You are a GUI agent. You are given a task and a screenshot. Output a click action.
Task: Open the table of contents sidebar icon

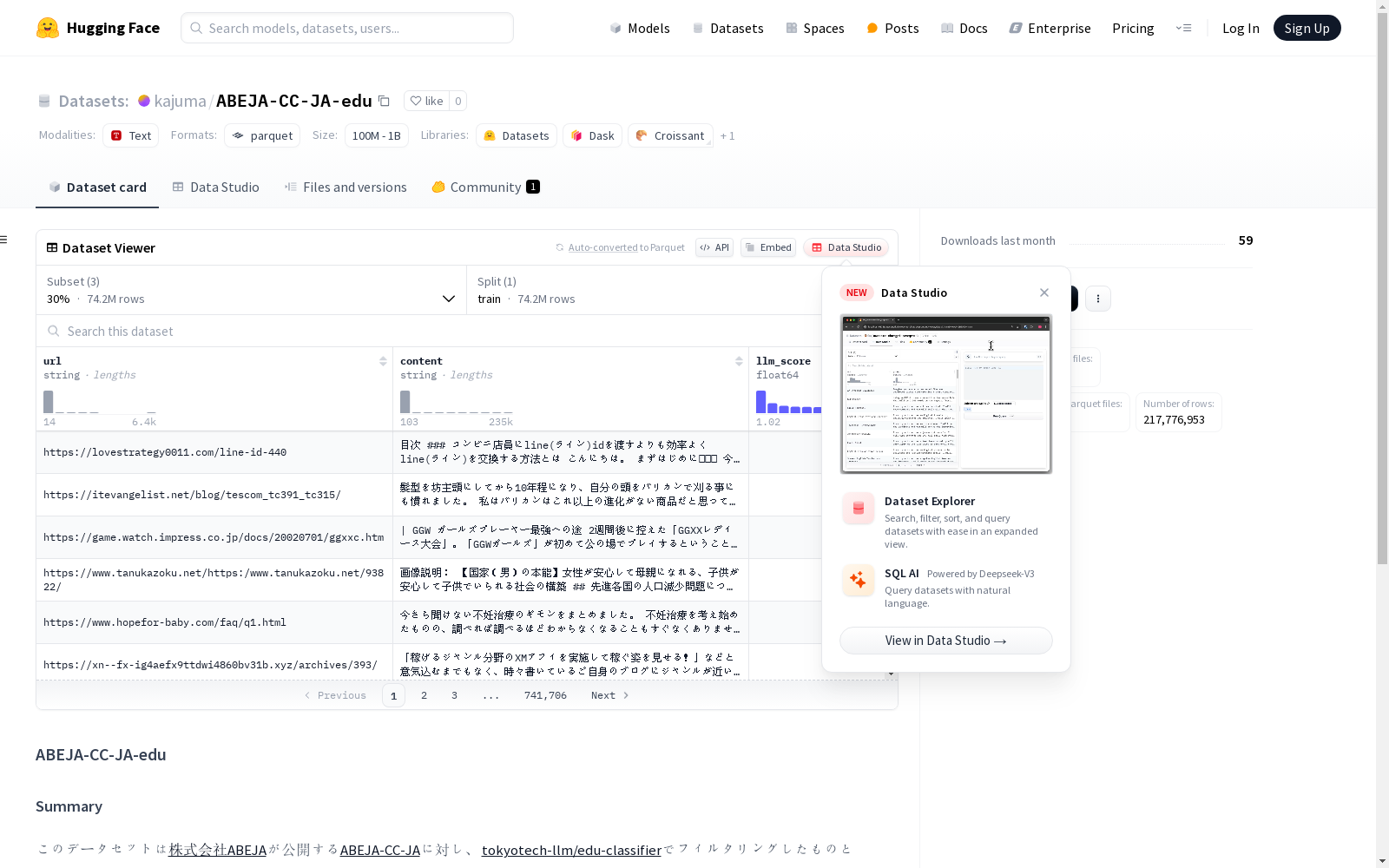click(4, 240)
